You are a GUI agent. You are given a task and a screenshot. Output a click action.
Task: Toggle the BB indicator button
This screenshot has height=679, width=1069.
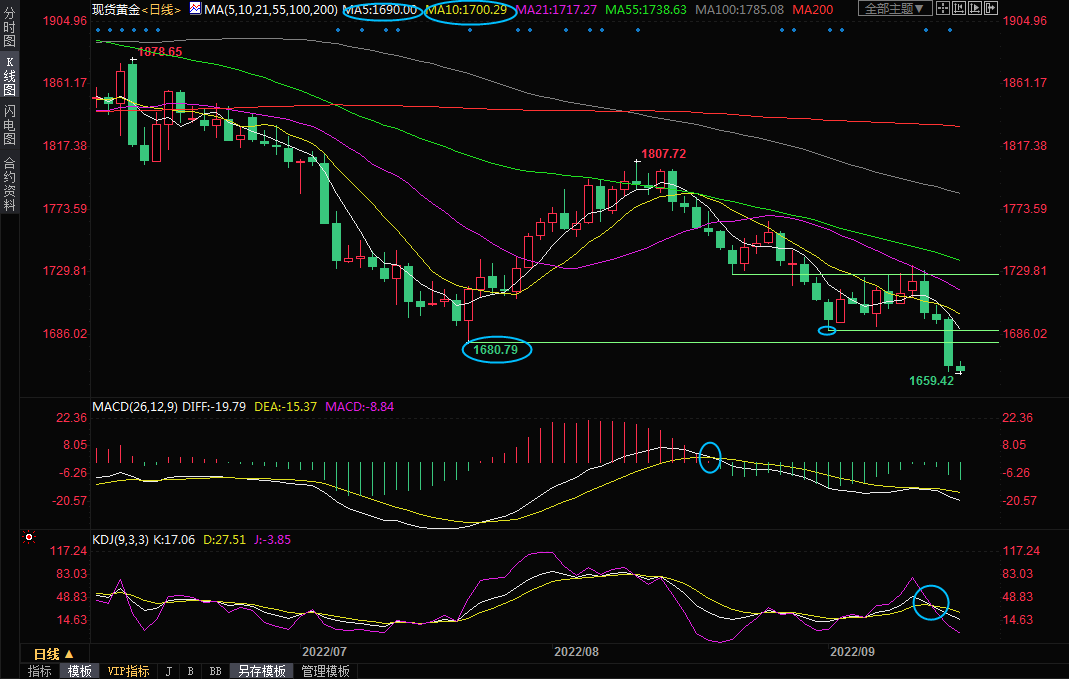(x=215, y=671)
